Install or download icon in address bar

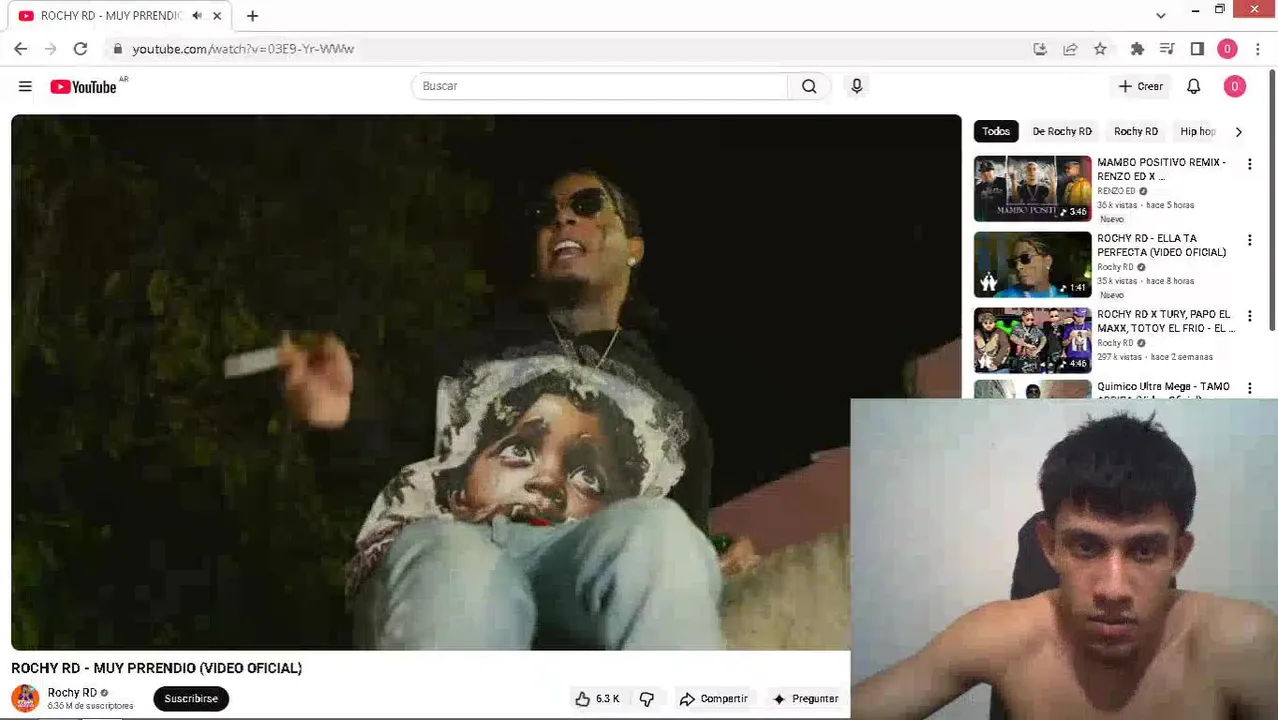1040,48
